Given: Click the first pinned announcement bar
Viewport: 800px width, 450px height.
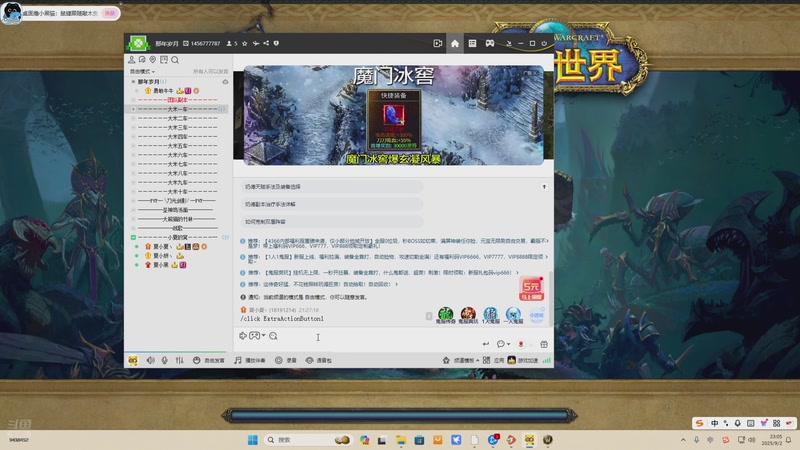Looking at the screenshot, I should 331,187.
